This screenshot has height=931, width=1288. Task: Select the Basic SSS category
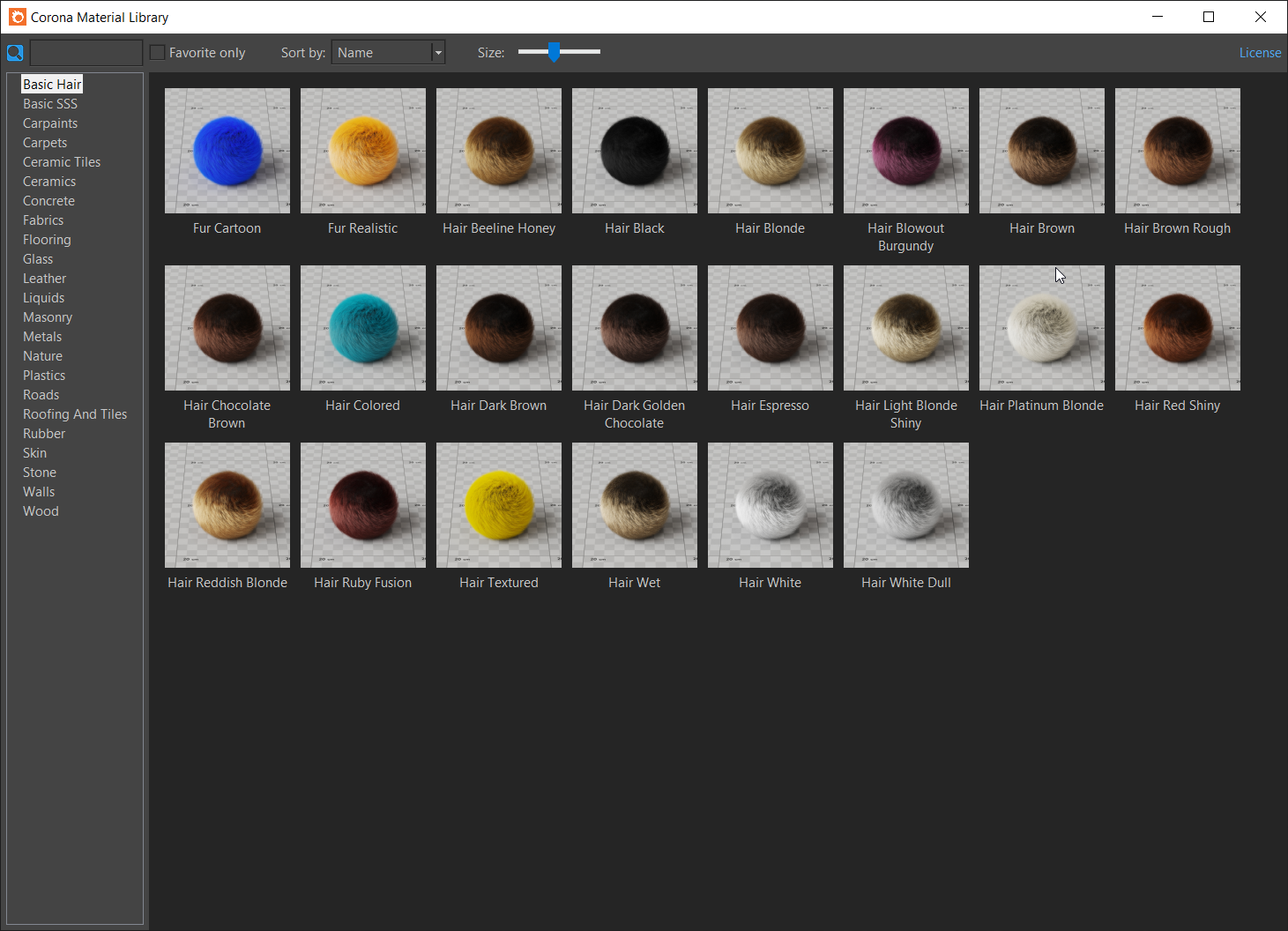pos(50,104)
